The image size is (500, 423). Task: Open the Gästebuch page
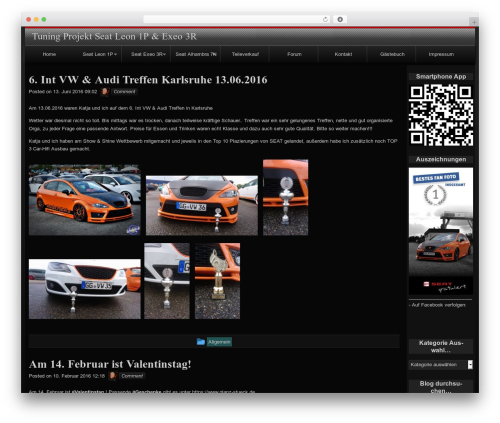click(392, 54)
